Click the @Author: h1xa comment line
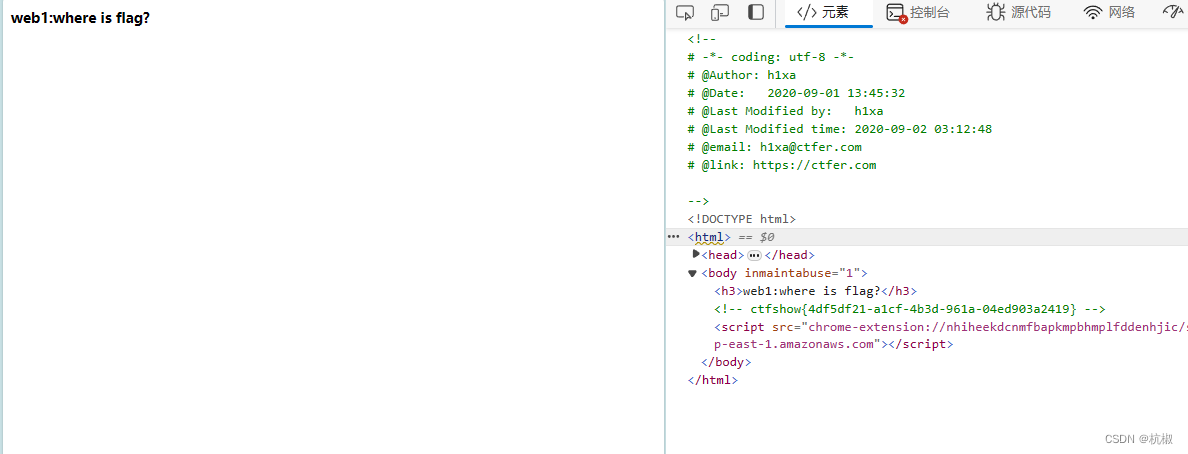 [742, 75]
